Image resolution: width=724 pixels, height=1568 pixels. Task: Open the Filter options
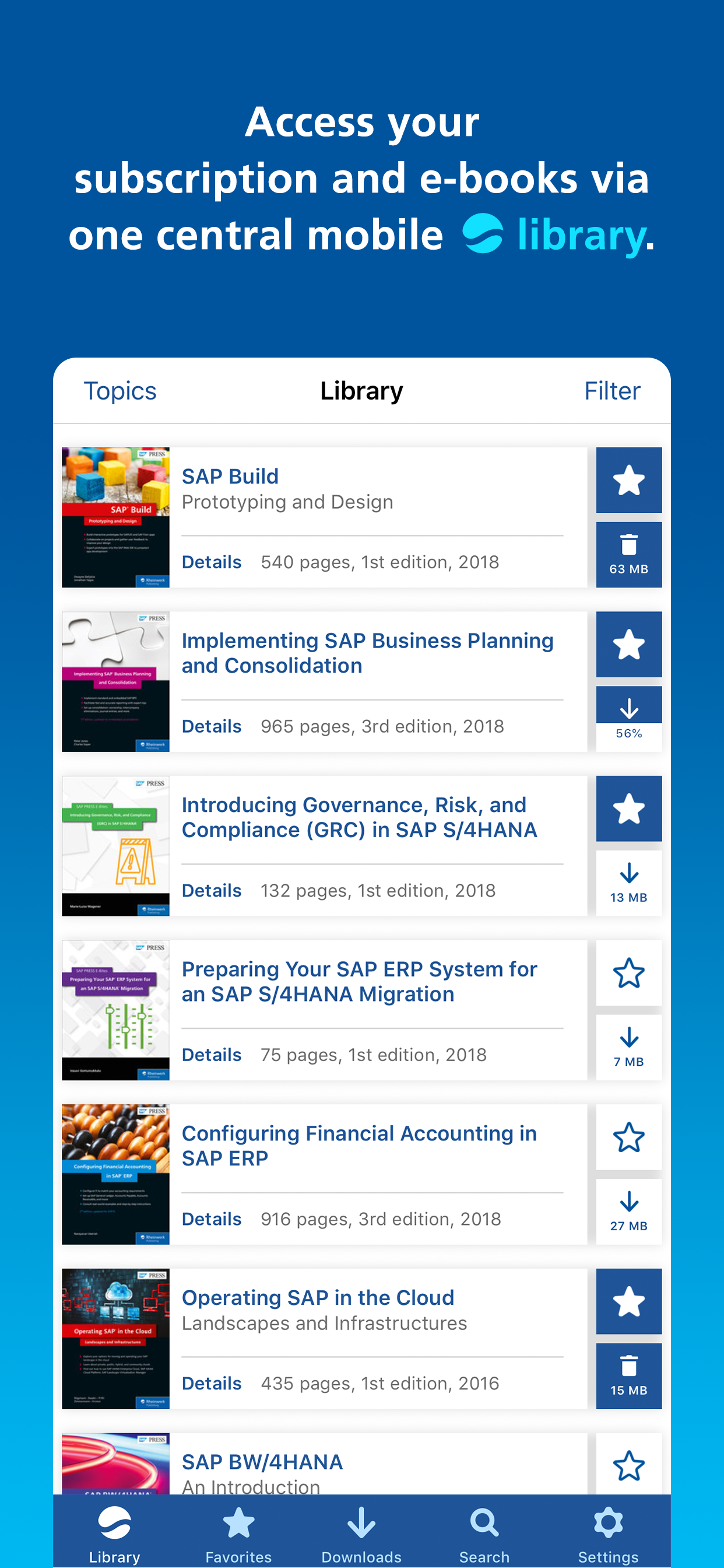612,391
